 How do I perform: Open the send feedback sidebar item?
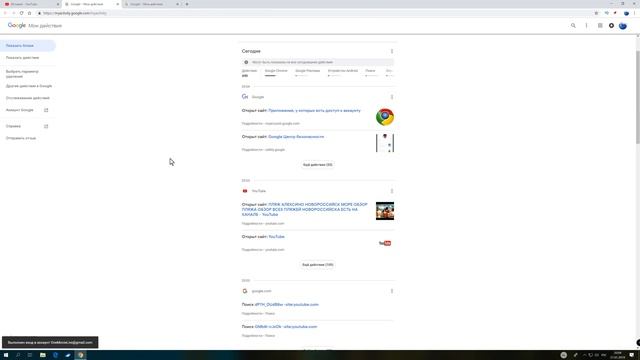[x=21, y=138]
